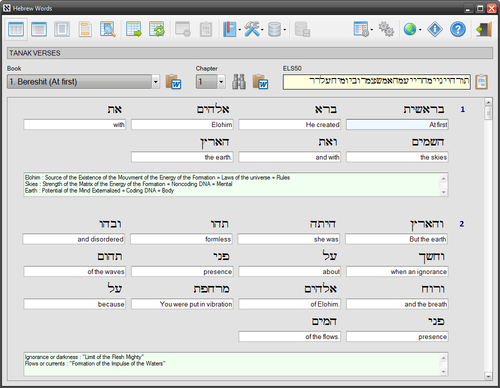
Task: Click verse 2 commentary scroll-down arrow
Action: click(443, 372)
